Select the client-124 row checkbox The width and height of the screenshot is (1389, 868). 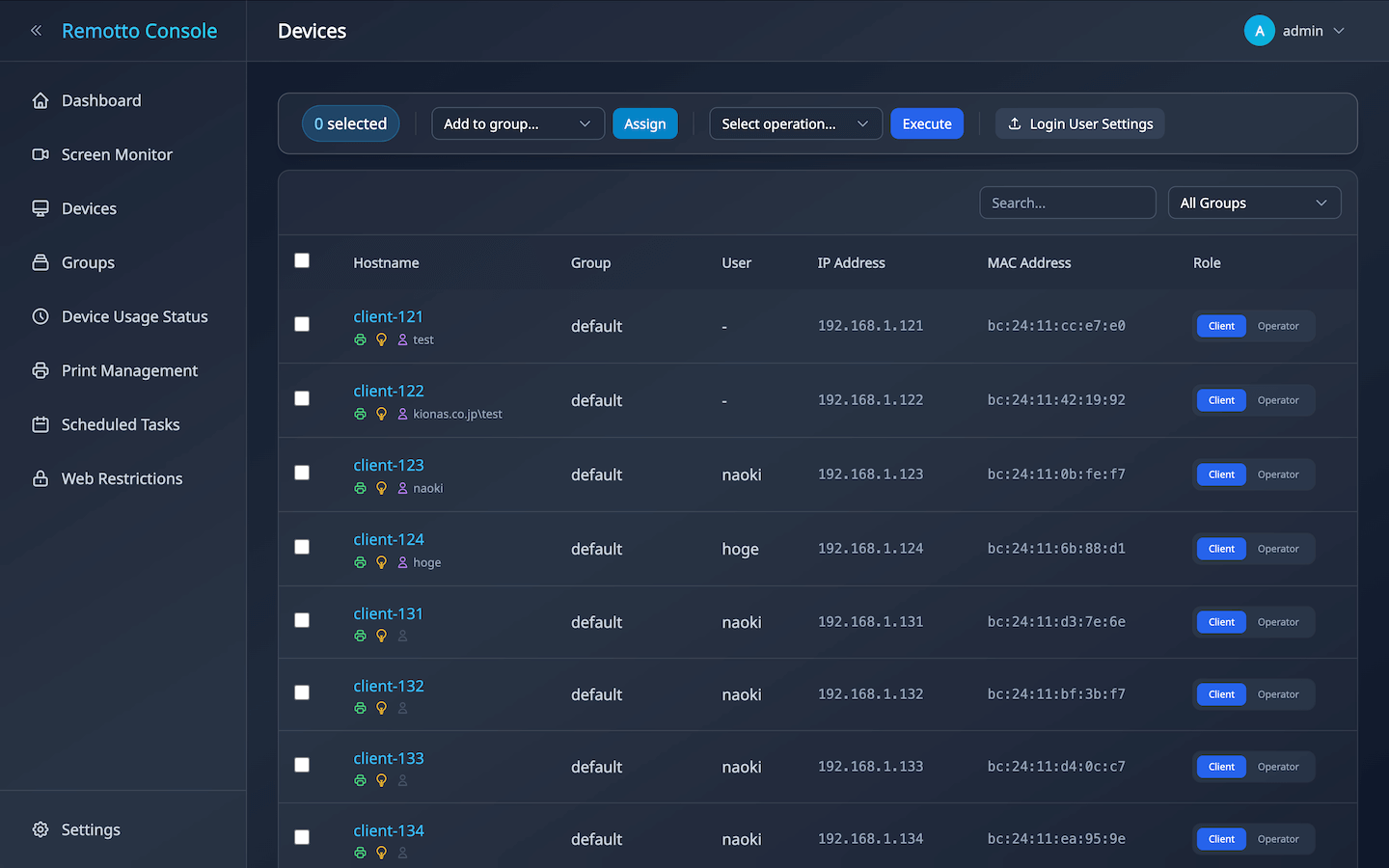tap(302, 547)
